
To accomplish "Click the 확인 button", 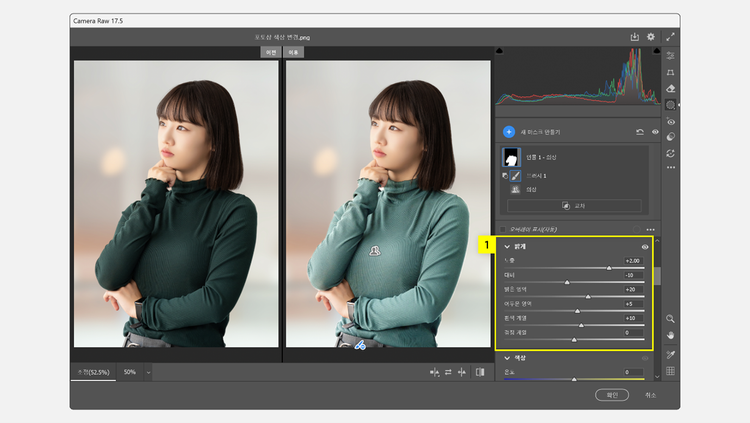I will [x=613, y=394].
